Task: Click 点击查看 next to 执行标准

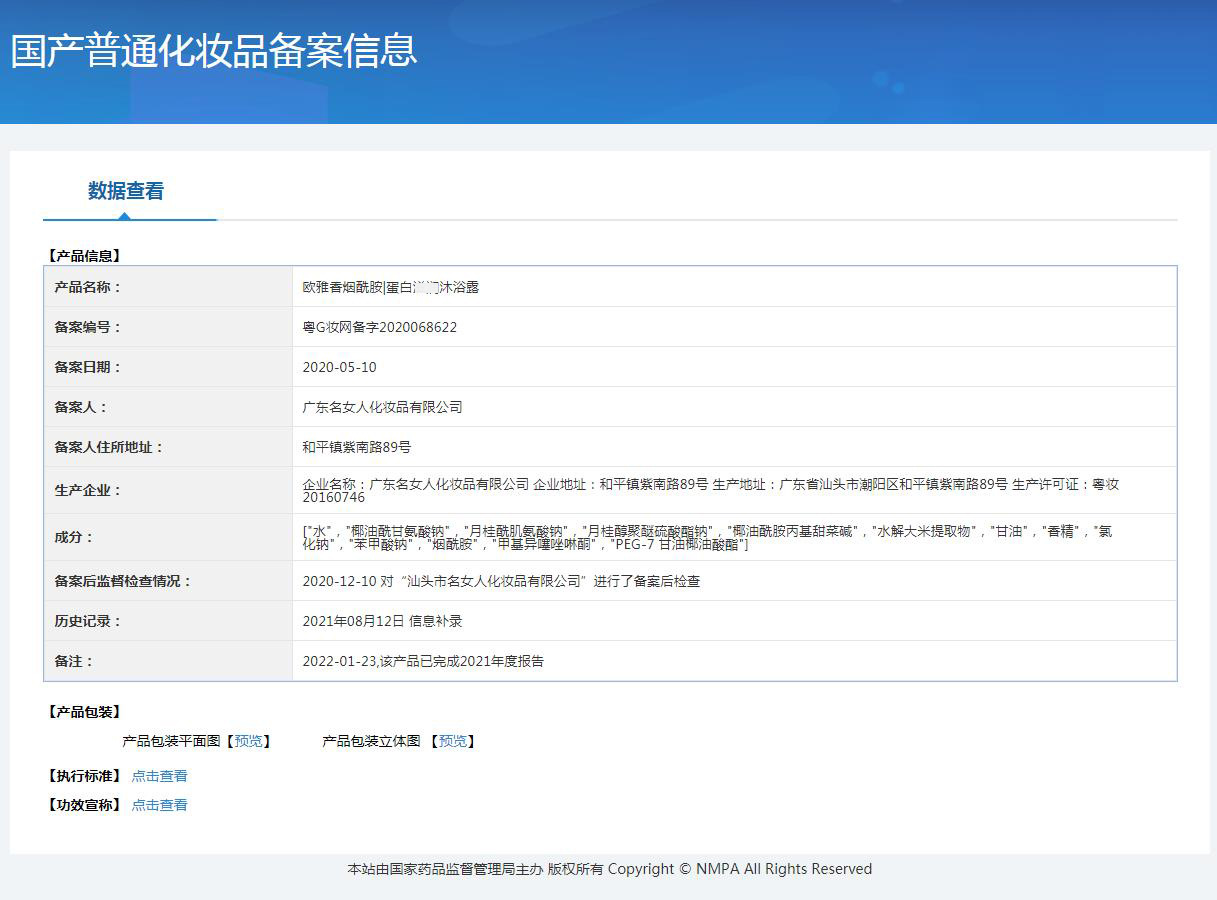Action: (159, 776)
